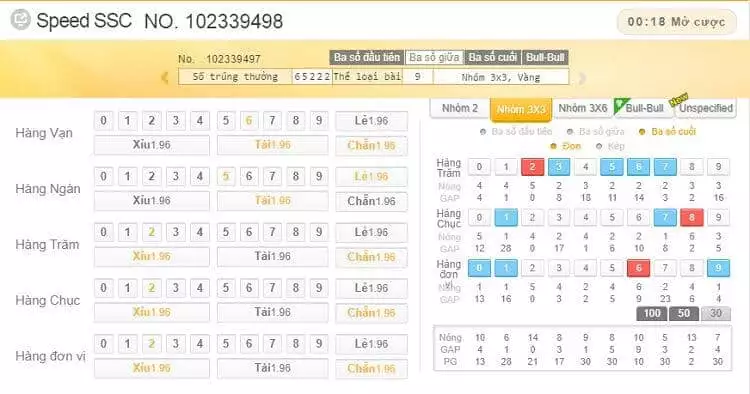Open the Ba số giữa result tab
Image resolution: width=750 pixels, height=394 pixels.
(x=434, y=57)
